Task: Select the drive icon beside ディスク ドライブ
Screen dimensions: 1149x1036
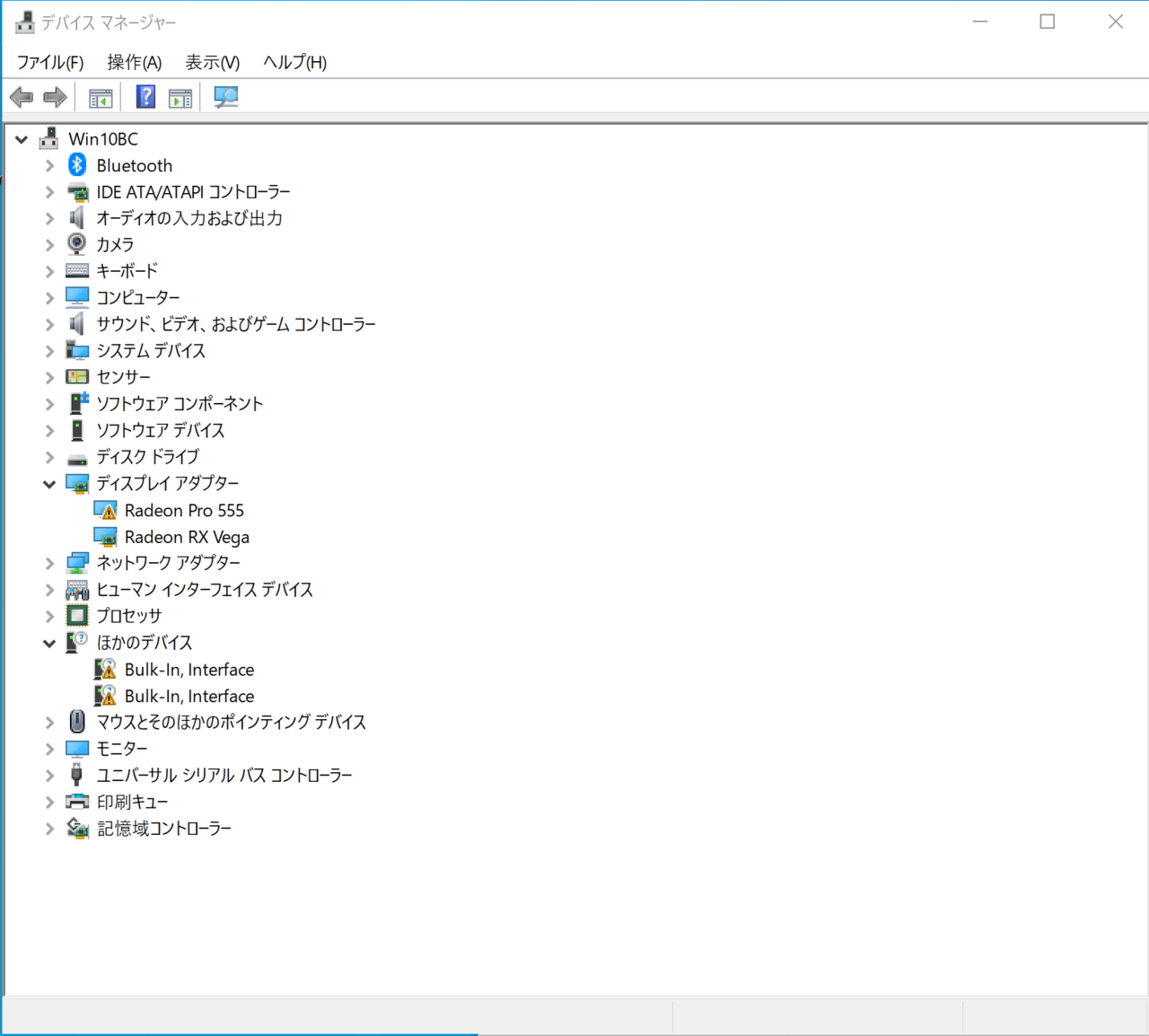Action: [x=77, y=459]
